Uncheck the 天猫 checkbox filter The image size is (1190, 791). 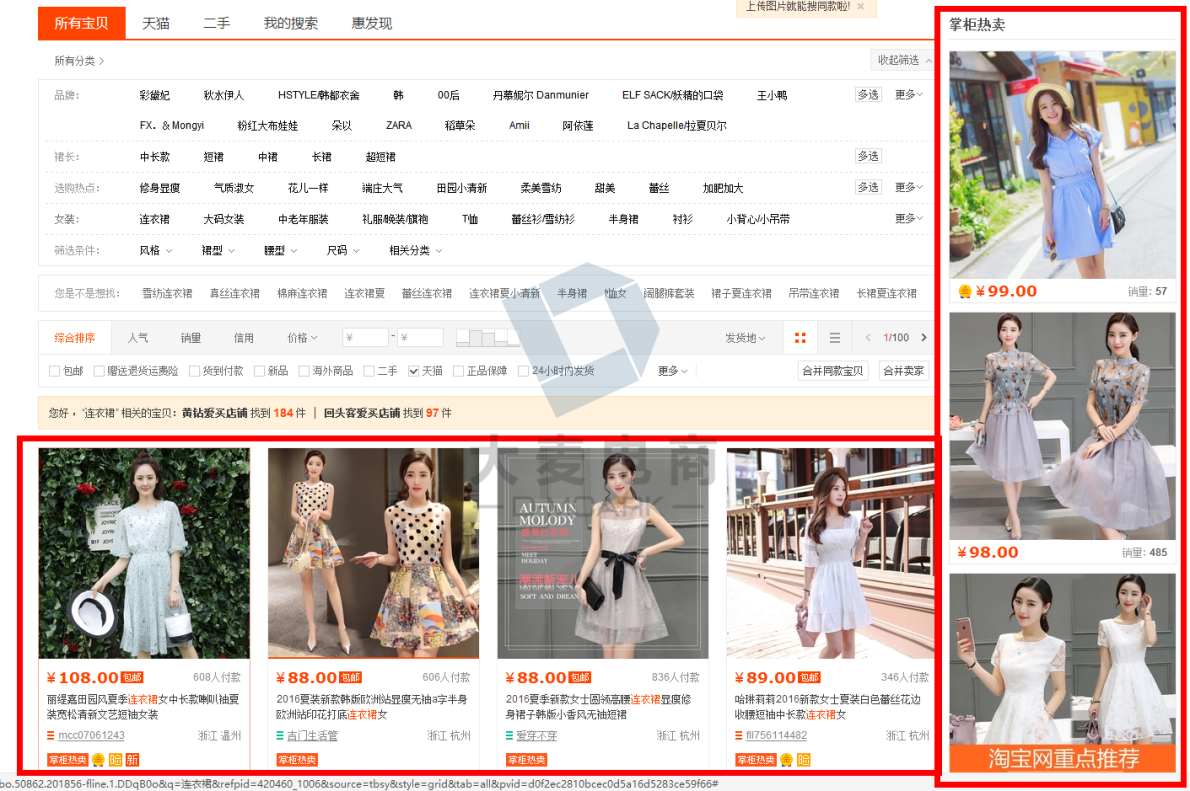click(x=414, y=371)
